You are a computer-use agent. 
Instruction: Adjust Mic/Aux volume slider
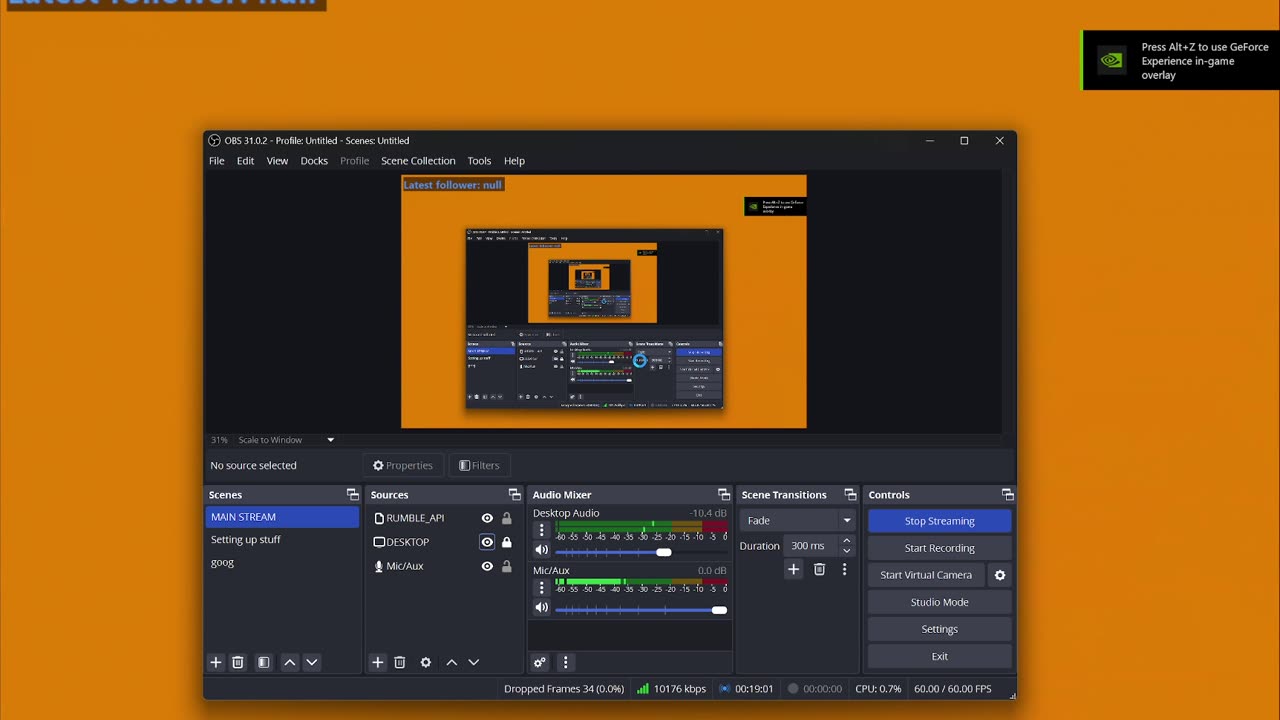click(641, 610)
